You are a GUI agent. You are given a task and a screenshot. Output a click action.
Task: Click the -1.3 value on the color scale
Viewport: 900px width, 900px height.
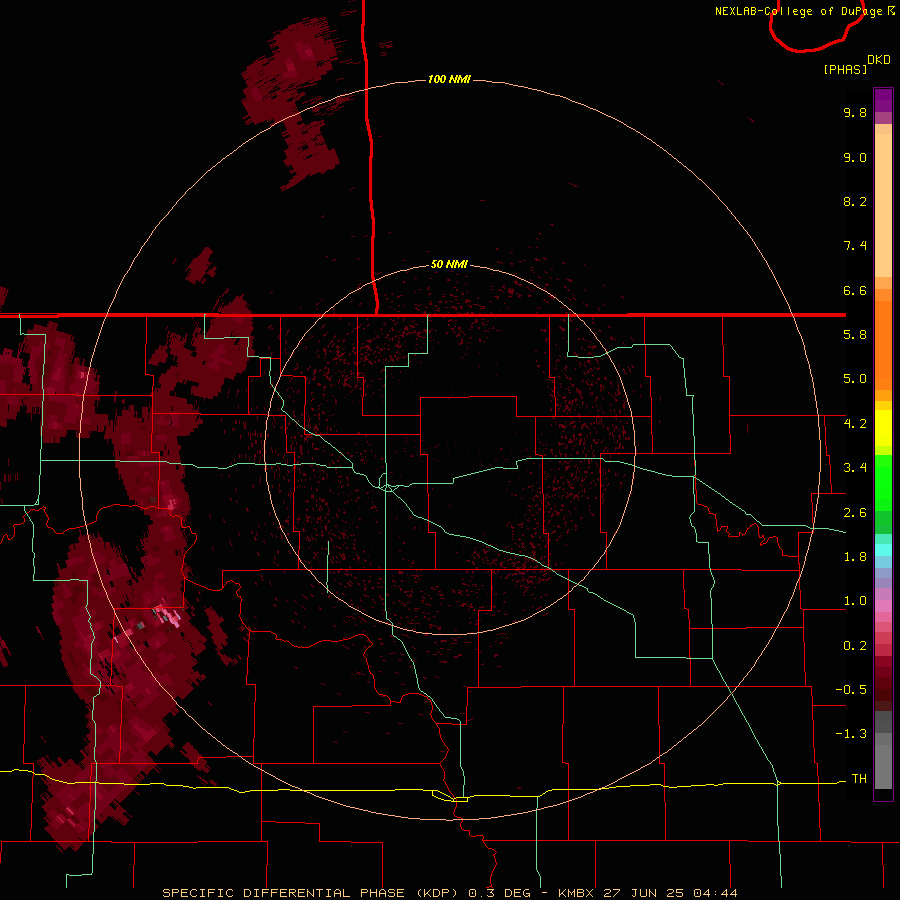851,734
